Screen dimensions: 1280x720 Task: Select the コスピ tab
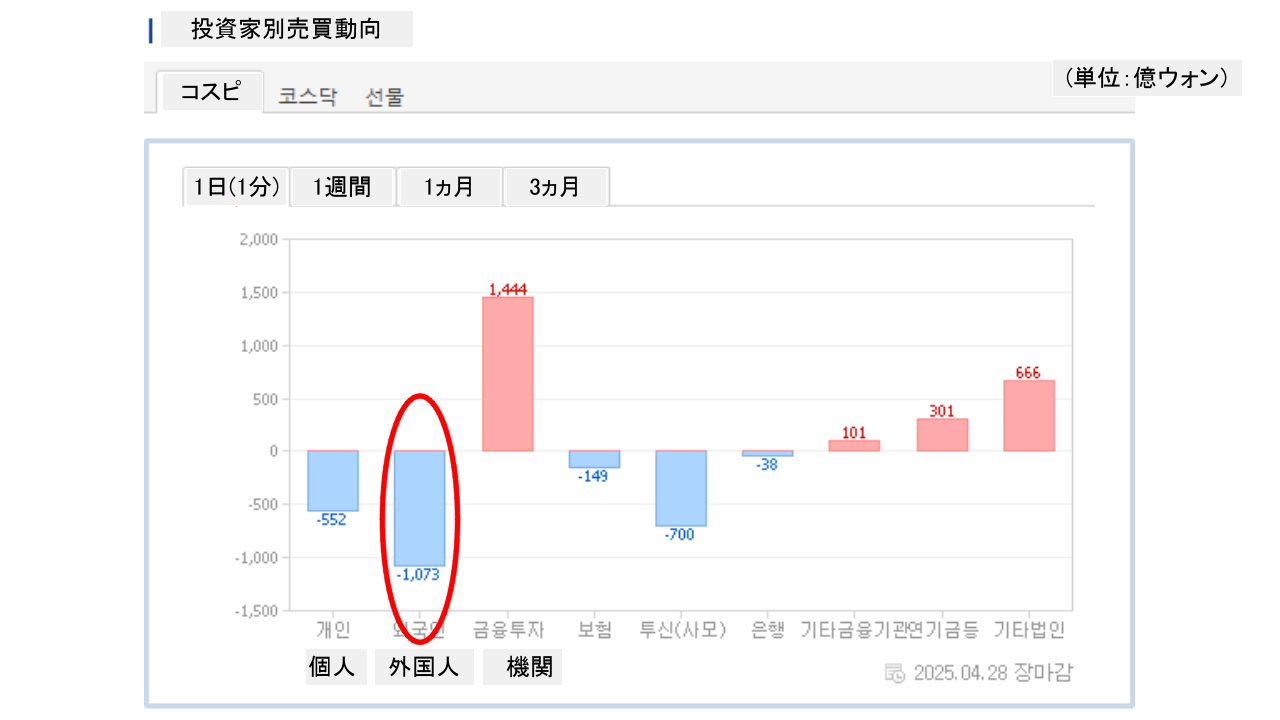(210, 92)
